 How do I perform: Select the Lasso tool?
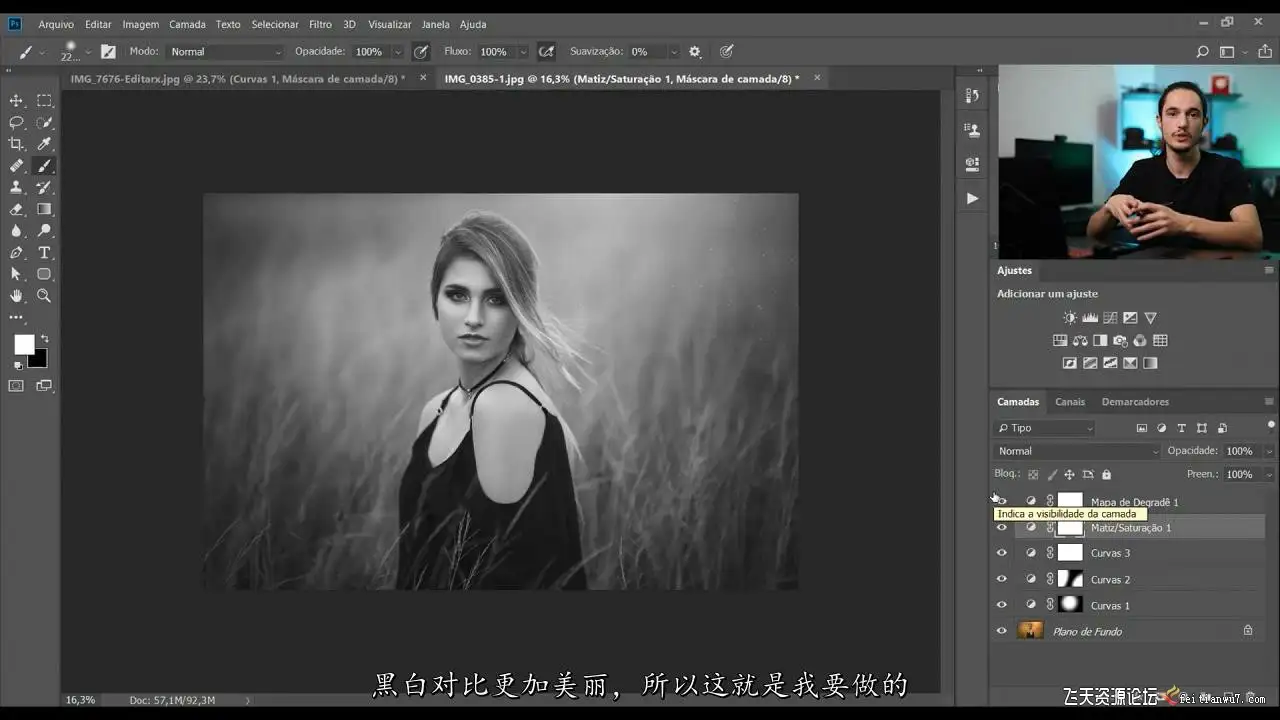pyautogui.click(x=16, y=123)
